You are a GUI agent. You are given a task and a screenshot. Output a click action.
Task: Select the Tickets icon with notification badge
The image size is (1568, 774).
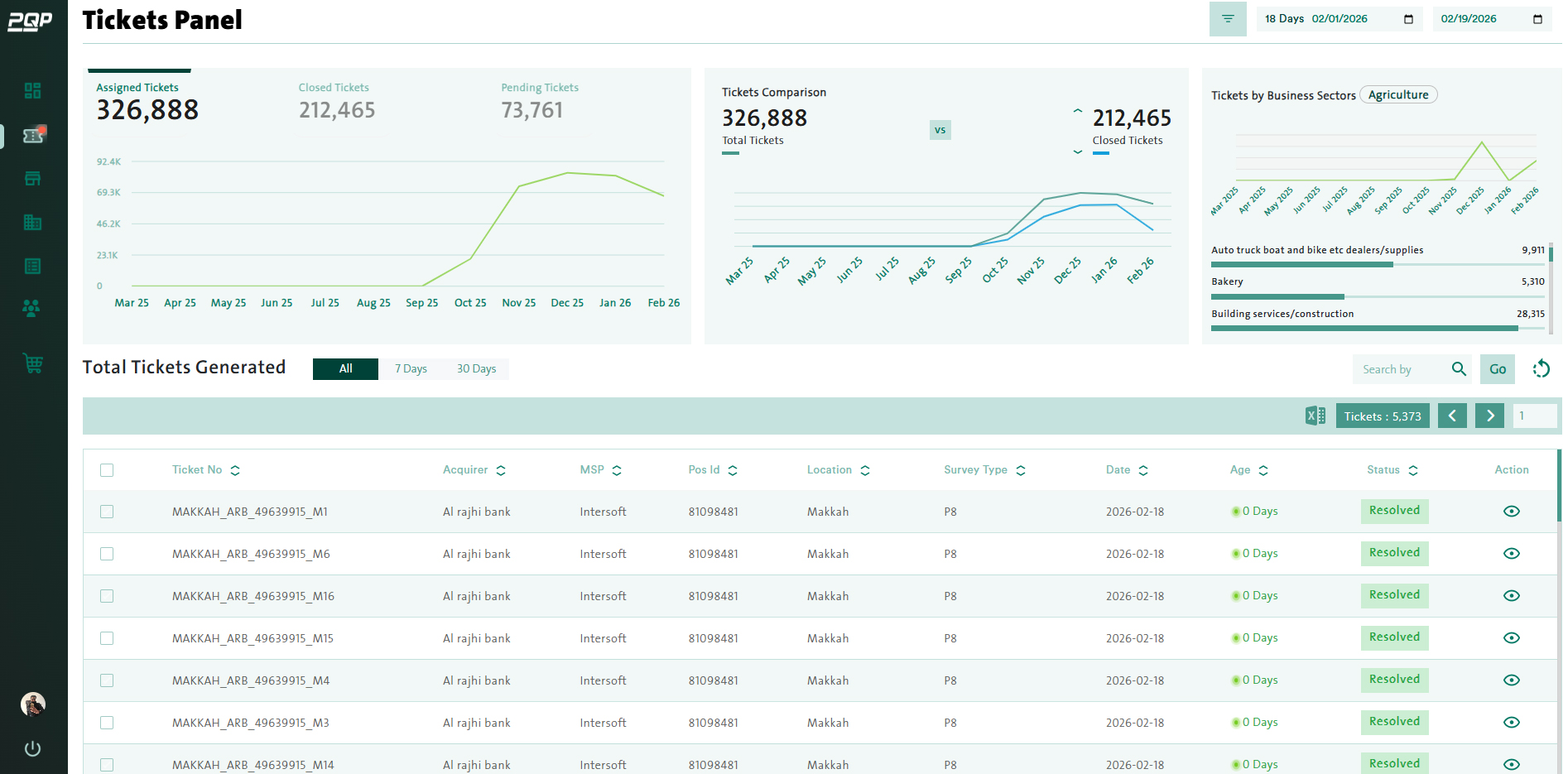point(32,135)
